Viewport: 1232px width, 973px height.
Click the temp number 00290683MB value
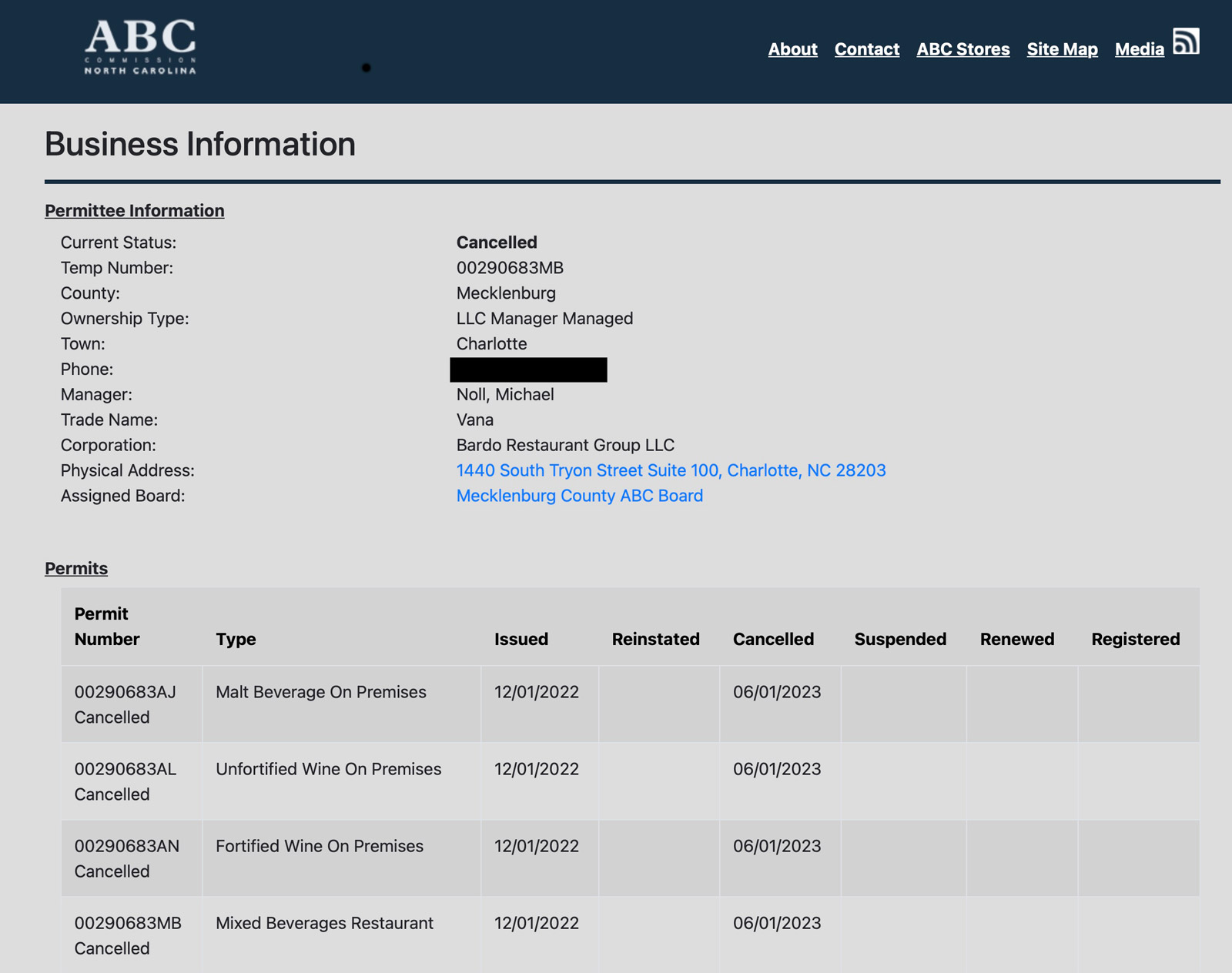coord(510,268)
